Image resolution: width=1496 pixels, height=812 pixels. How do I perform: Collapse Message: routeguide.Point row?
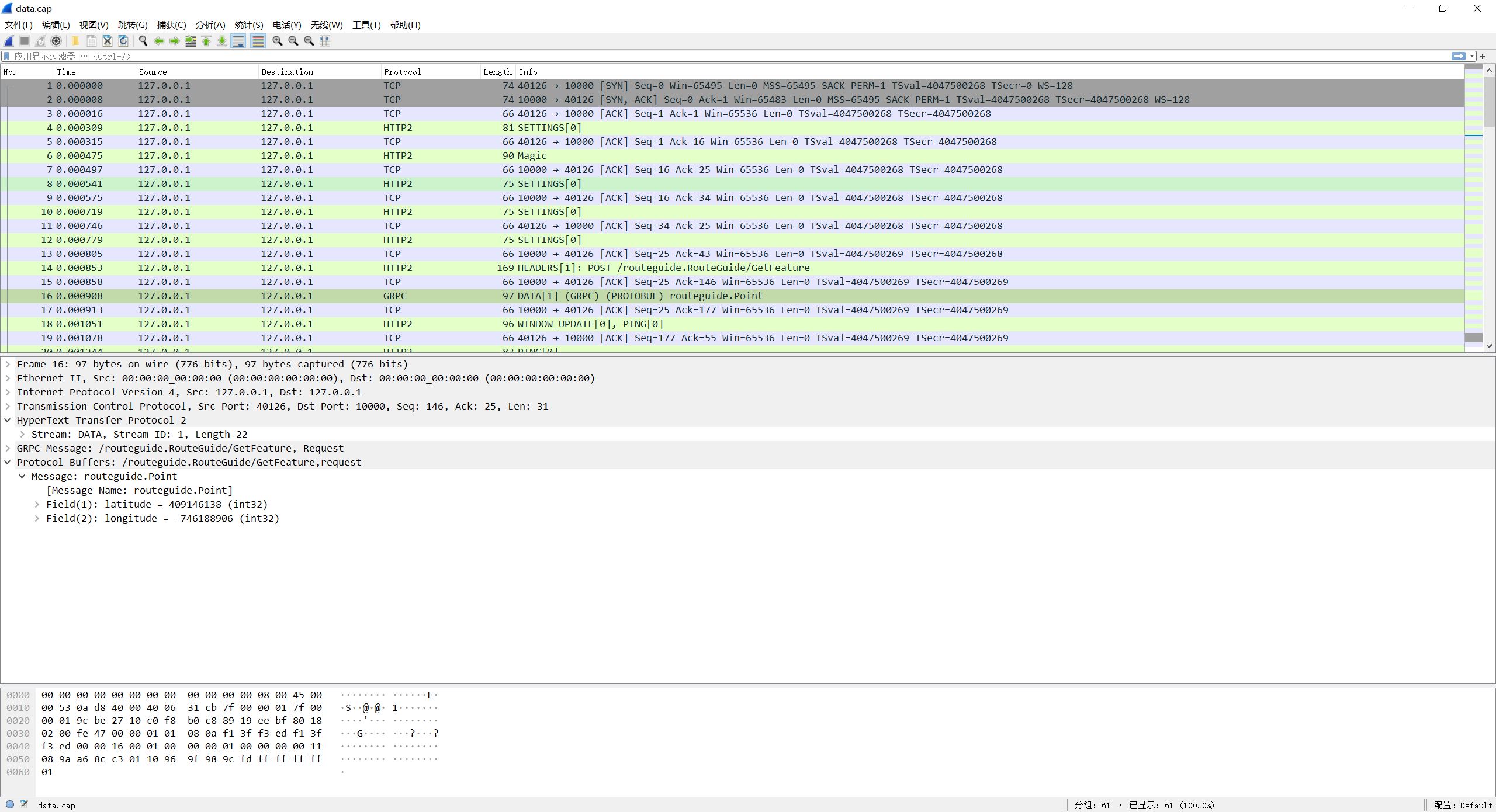pos(22,476)
